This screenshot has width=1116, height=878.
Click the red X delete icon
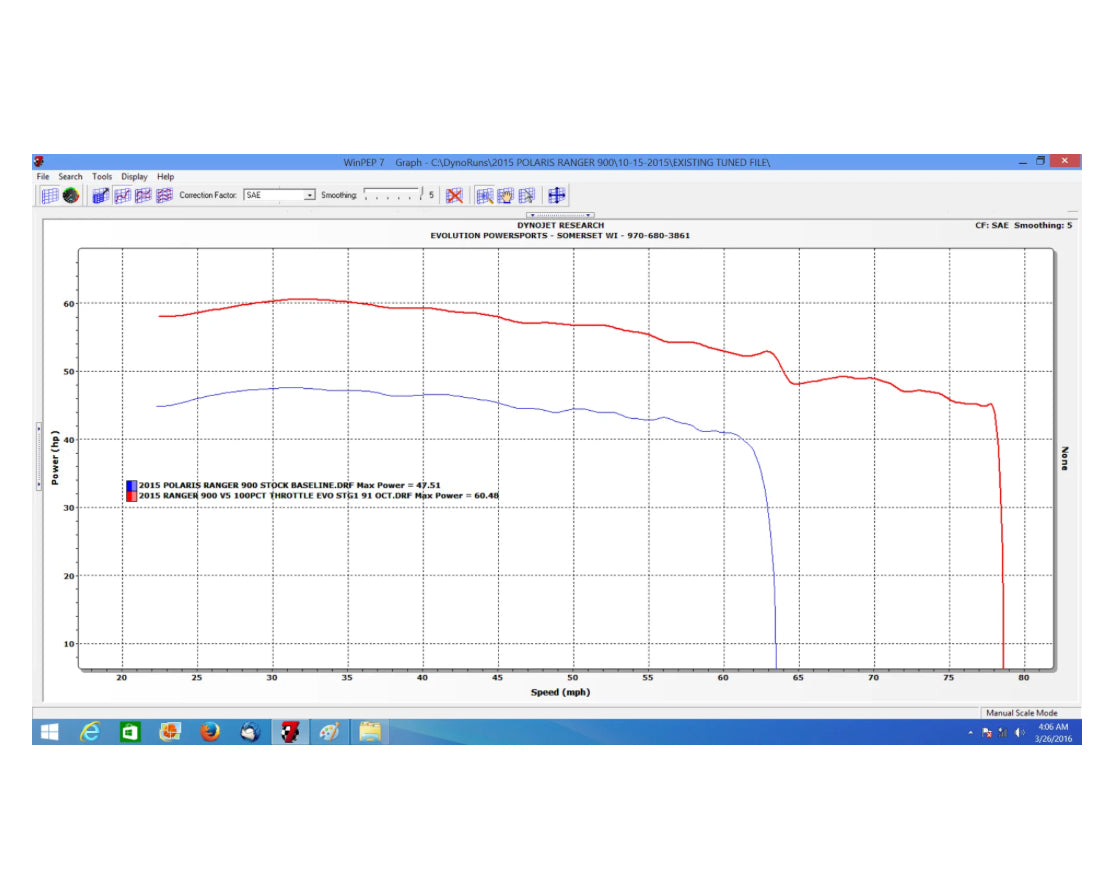coord(454,196)
